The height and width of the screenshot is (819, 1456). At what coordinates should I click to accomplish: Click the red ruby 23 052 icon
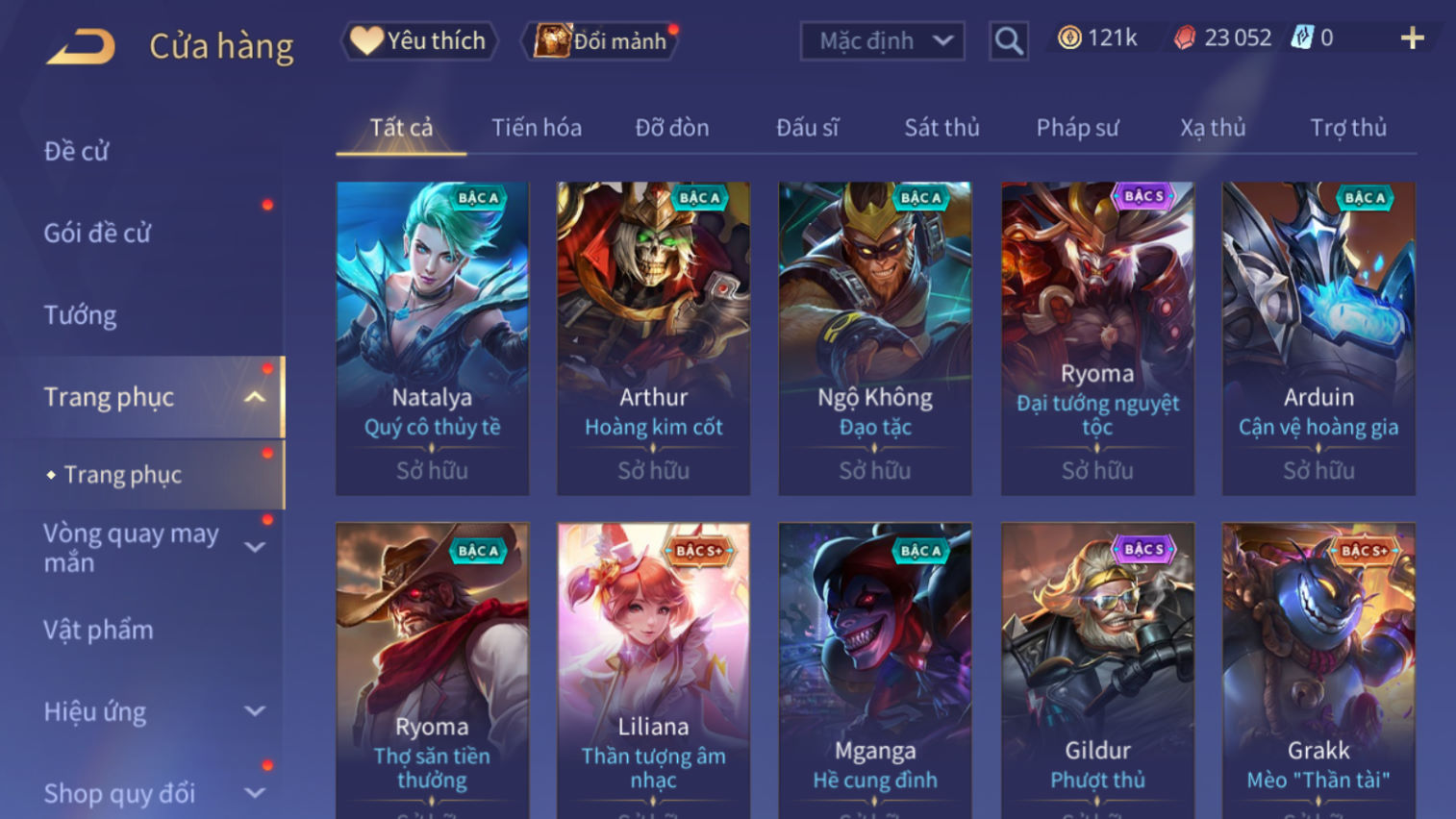[1185, 37]
